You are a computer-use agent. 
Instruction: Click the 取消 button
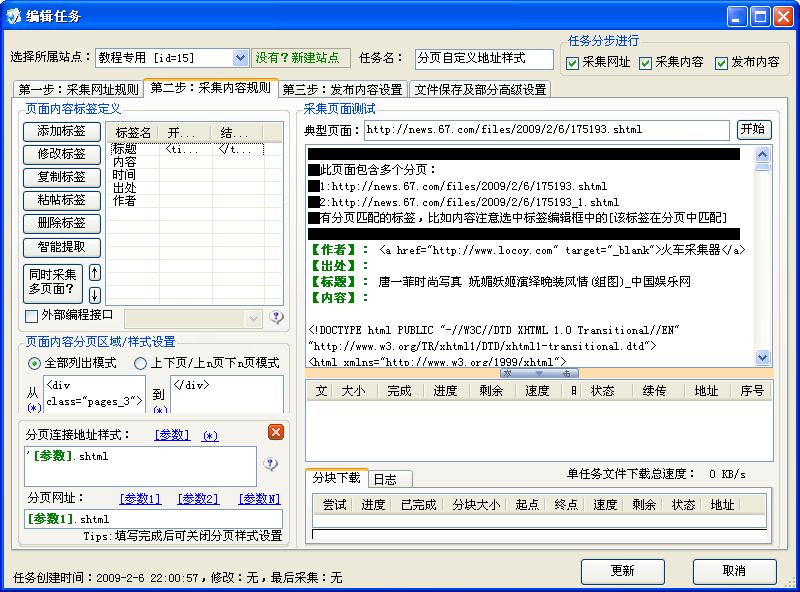(735, 571)
